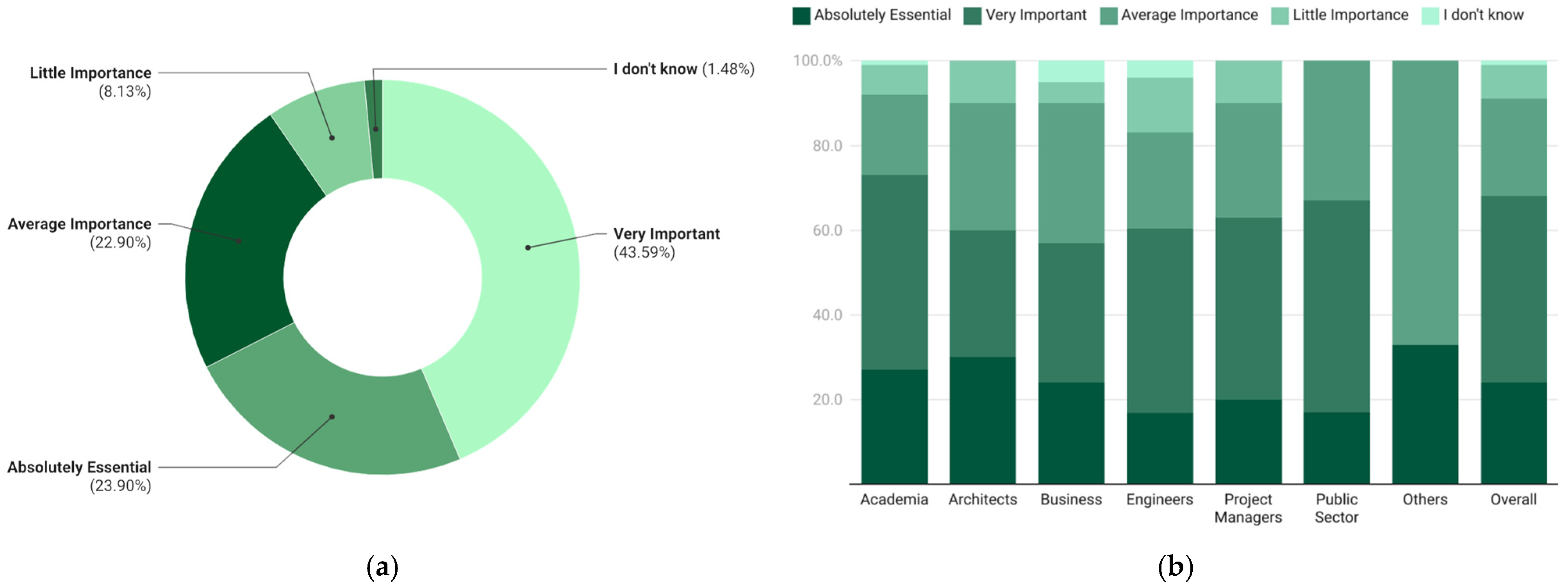Click the Absolutely Essential legend swatch

(801, 16)
